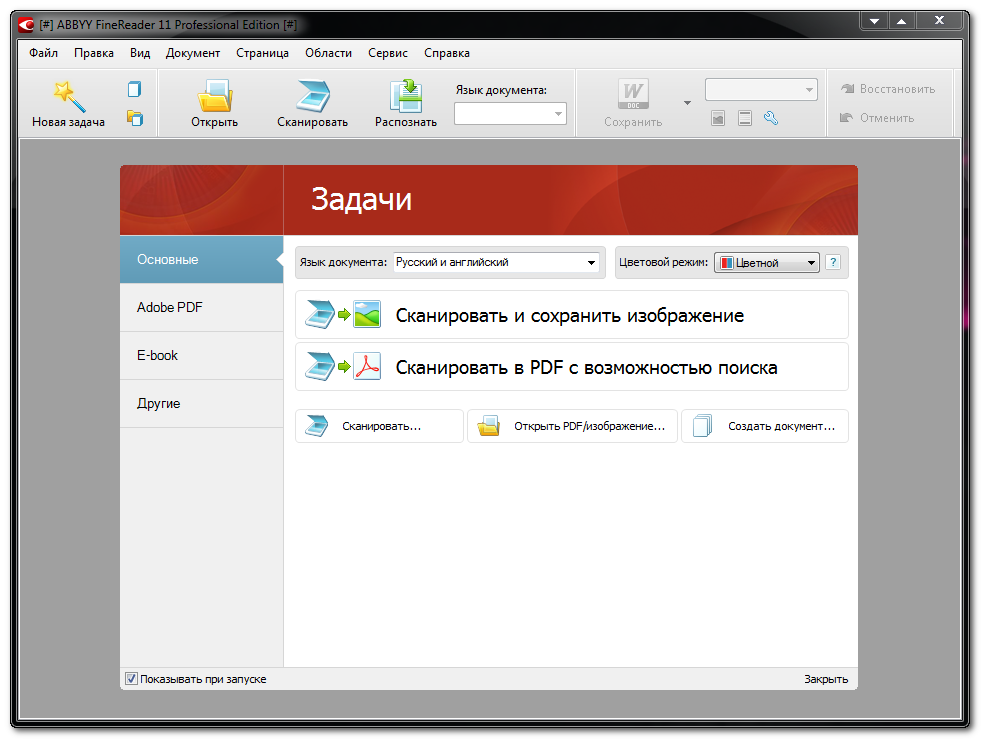Click the Восстановить redo toolbar item
Screen dimensions: 981x739
[888, 89]
